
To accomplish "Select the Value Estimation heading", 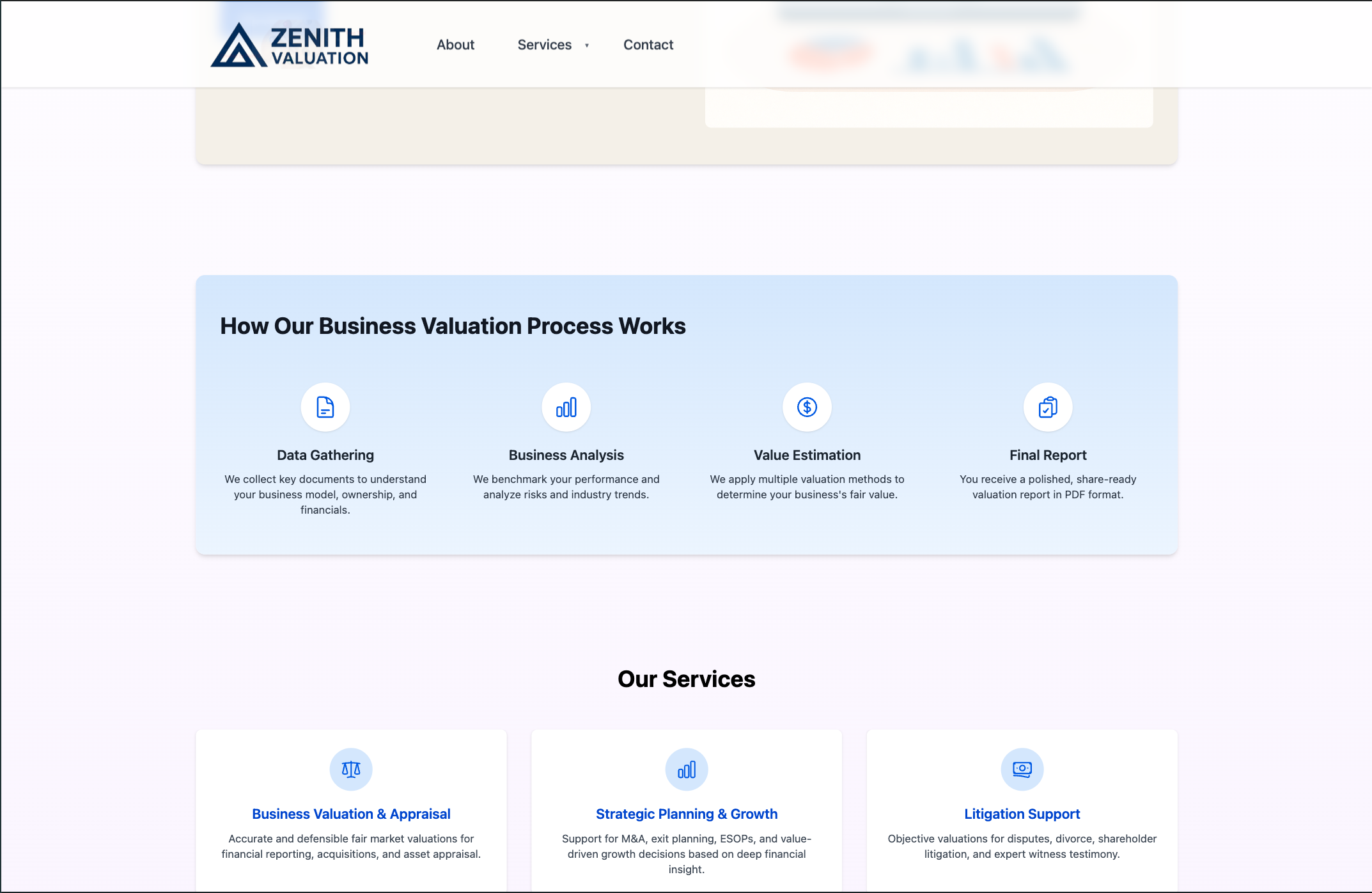I will click(x=807, y=455).
